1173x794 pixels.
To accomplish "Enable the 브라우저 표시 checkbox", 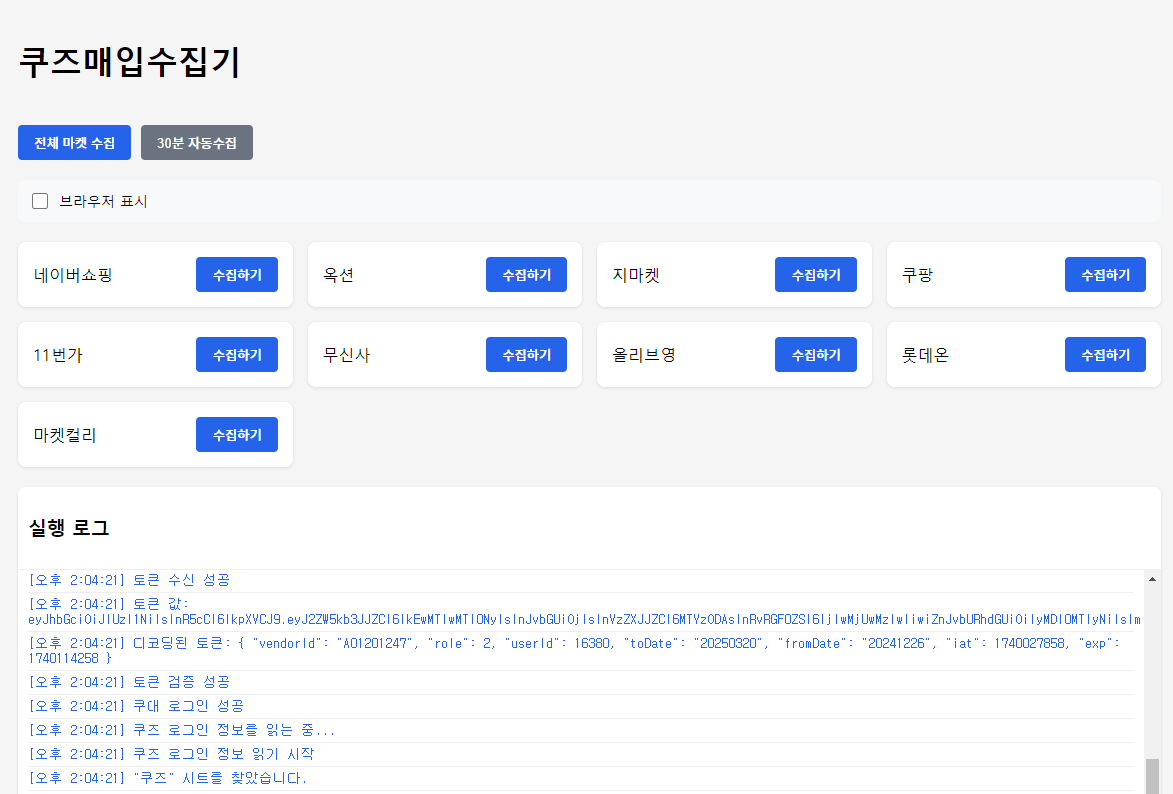I will pyautogui.click(x=40, y=201).
